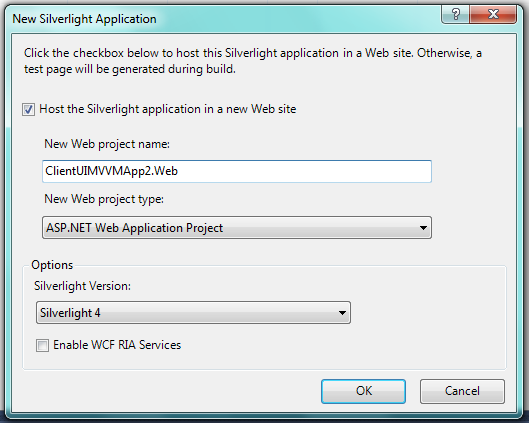Screen dimensions: 529x423
Task: Click the Silverlight Version label
Action: coord(82,286)
